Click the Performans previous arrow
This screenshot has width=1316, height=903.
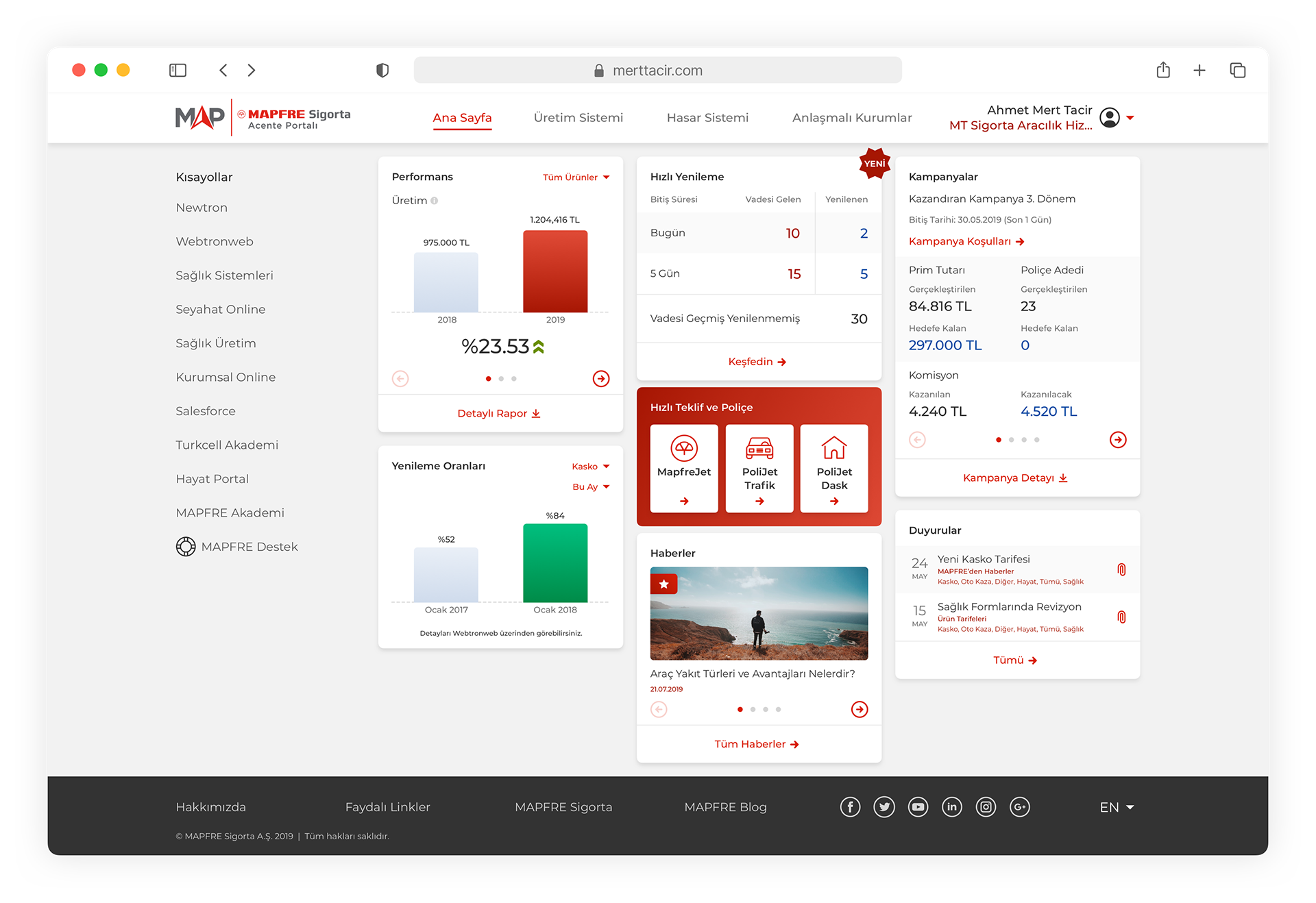[x=400, y=379]
